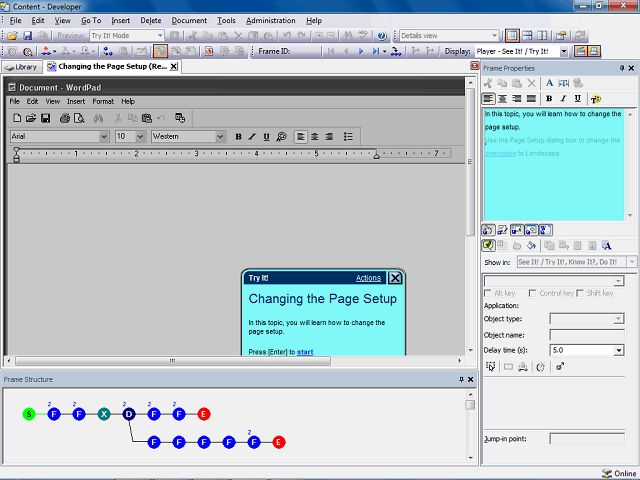This screenshot has width=640, height=480.
Task: Open the WordPad Western script dropdown
Action: pos(220,136)
